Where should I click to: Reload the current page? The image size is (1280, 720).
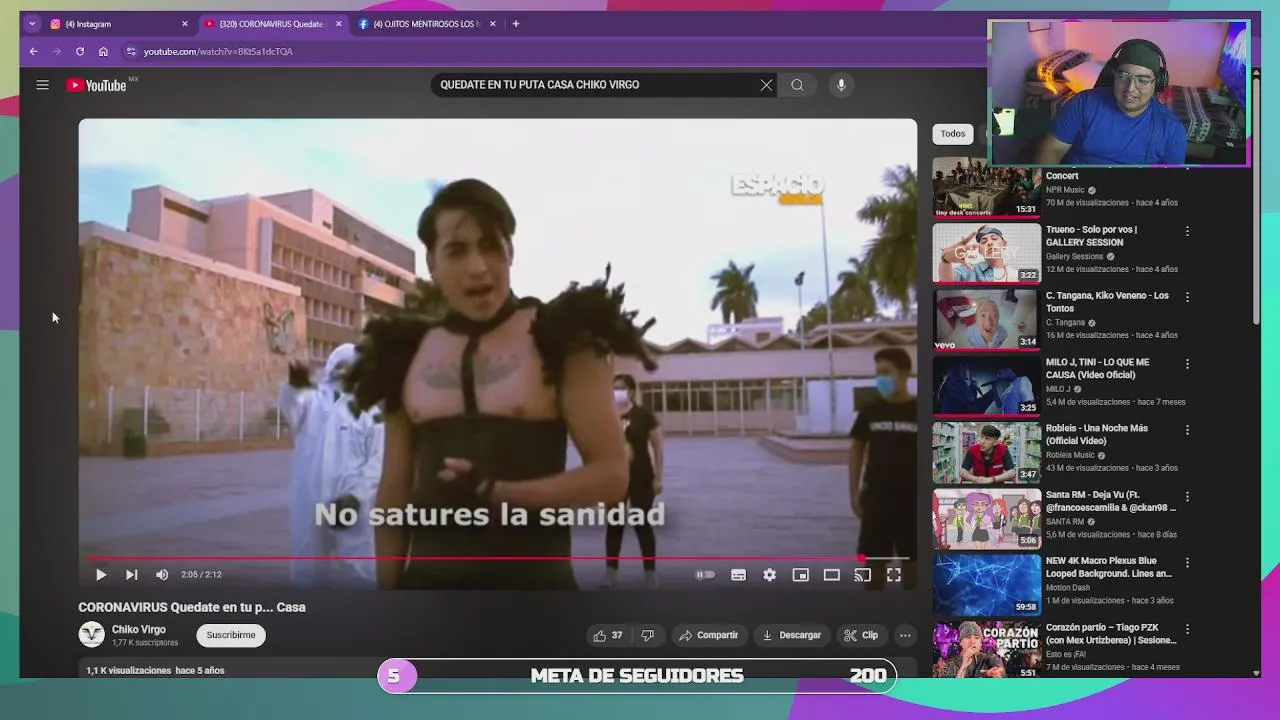click(80, 51)
